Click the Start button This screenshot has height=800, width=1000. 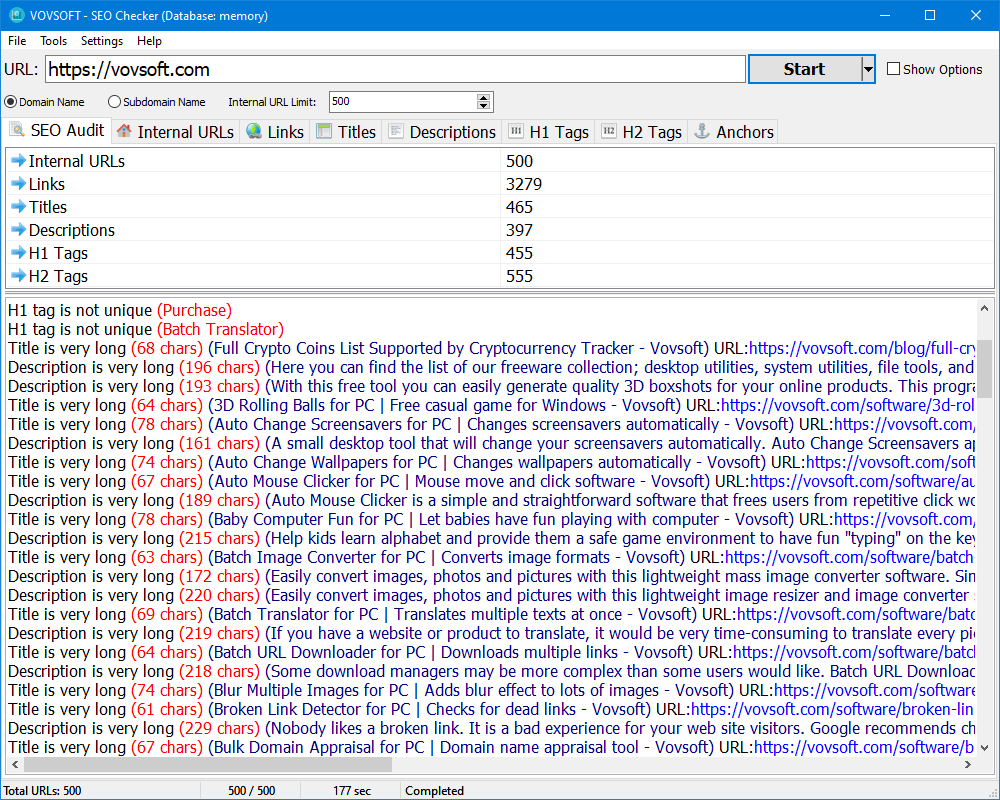coord(804,69)
